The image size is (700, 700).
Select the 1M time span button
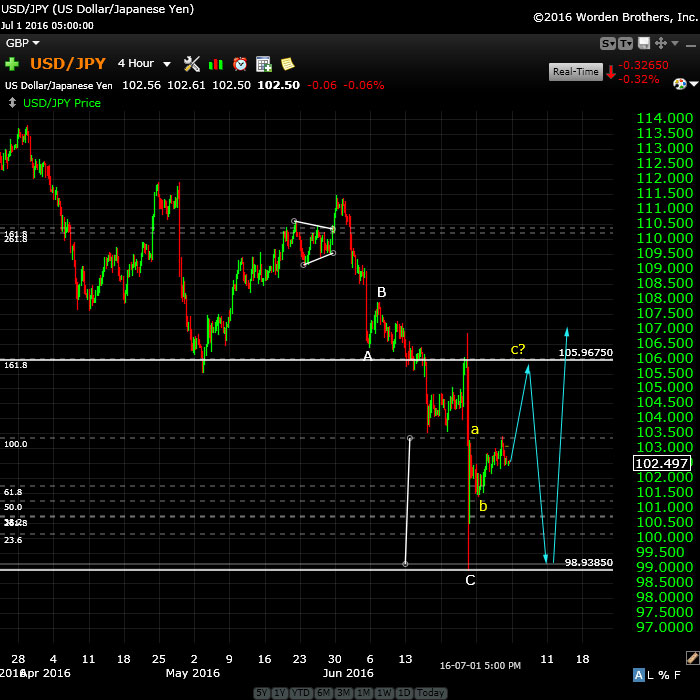[363, 692]
